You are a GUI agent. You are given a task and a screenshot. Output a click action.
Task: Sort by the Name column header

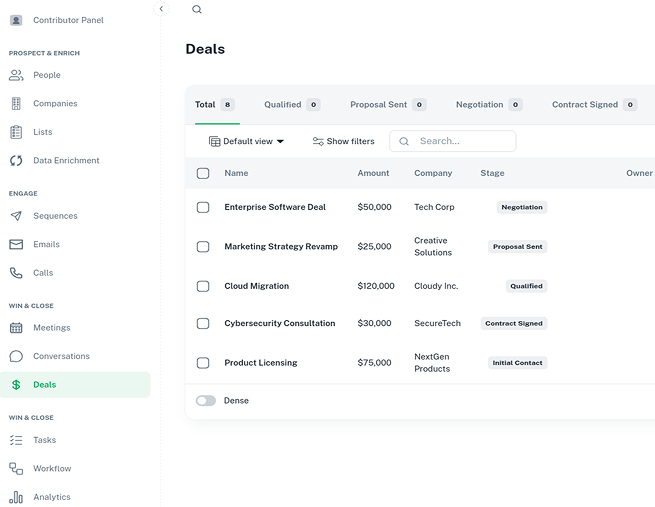coord(236,173)
